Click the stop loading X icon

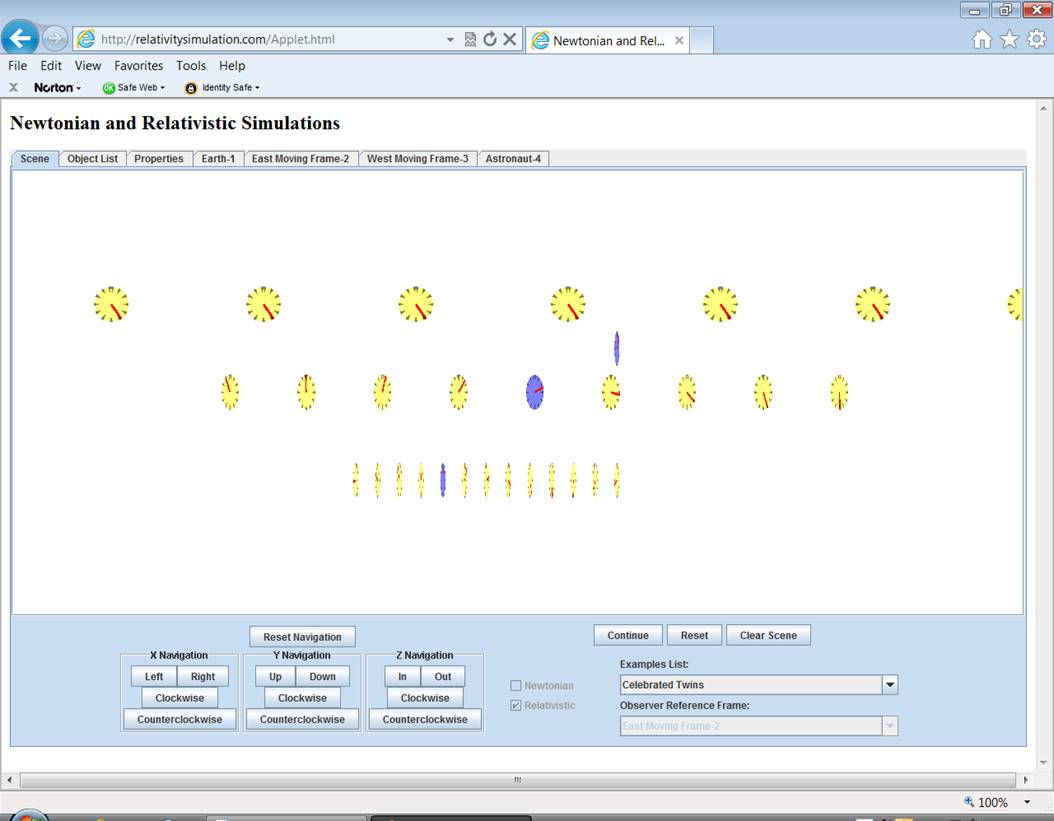509,39
